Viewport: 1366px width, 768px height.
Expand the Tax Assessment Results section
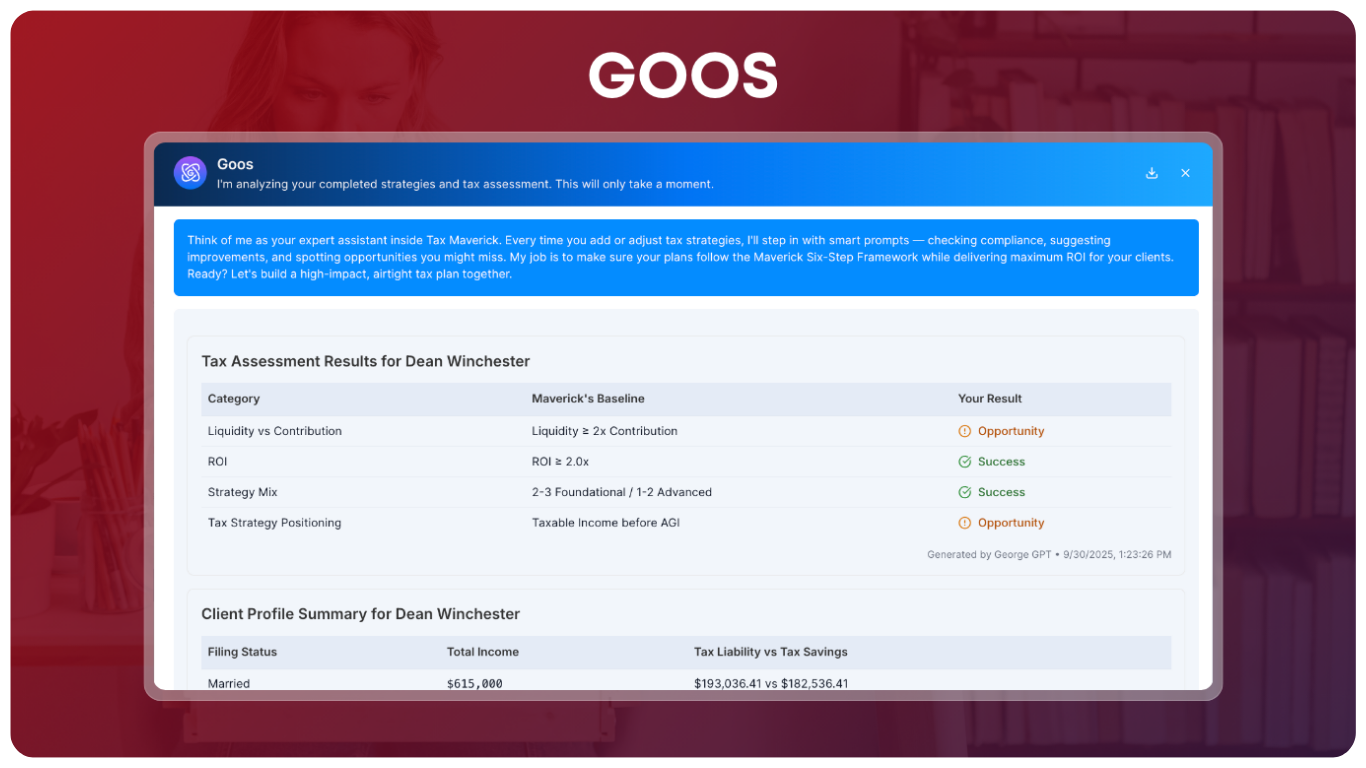(365, 361)
